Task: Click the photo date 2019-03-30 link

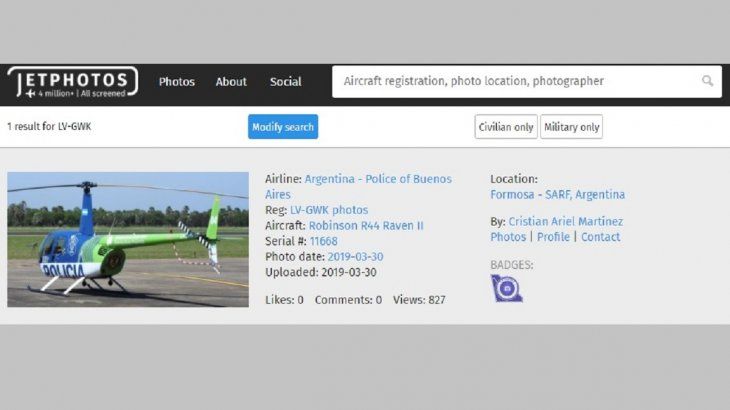Action: (x=355, y=257)
